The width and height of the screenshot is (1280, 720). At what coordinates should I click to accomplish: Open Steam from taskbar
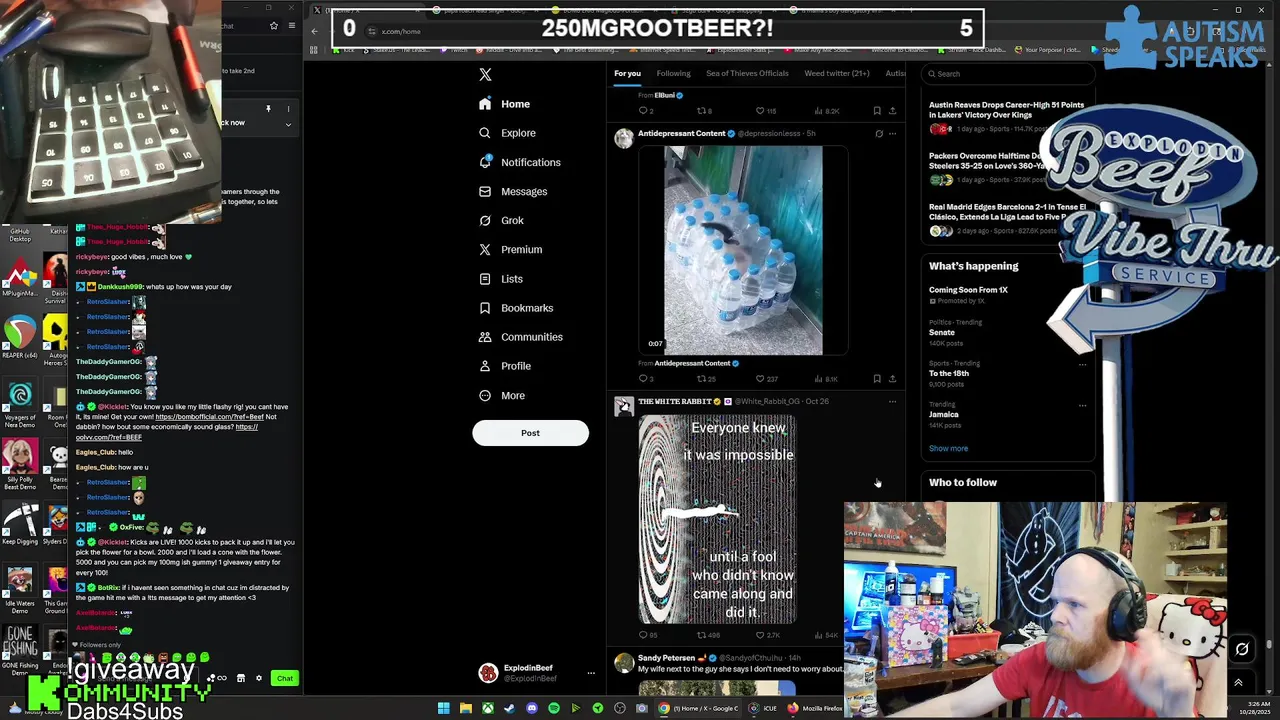[509, 708]
